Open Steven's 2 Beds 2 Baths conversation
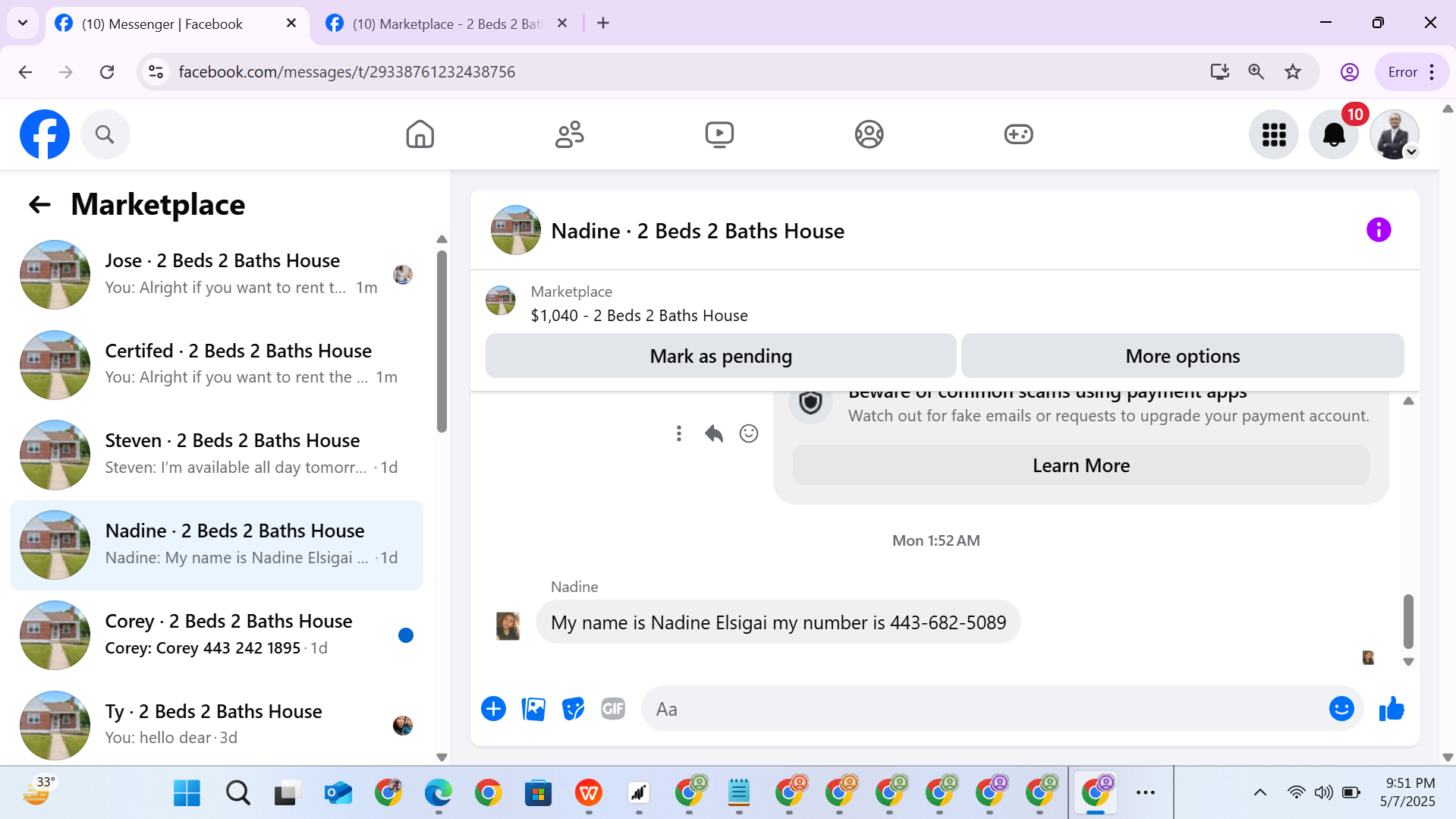Image resolution: width=1456 pixels, height=819 pixels. (216, 455)
